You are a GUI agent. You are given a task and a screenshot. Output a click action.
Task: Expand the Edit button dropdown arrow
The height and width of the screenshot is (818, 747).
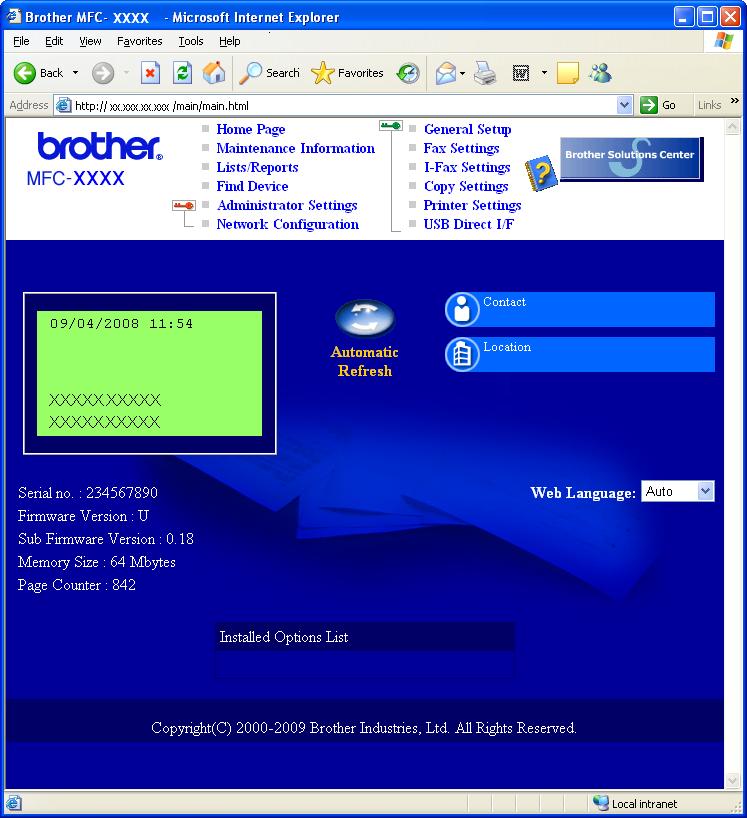point(544,73)
